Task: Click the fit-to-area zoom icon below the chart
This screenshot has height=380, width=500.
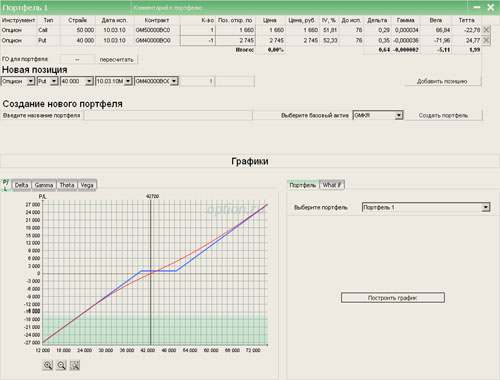Action: coord(75,365)
